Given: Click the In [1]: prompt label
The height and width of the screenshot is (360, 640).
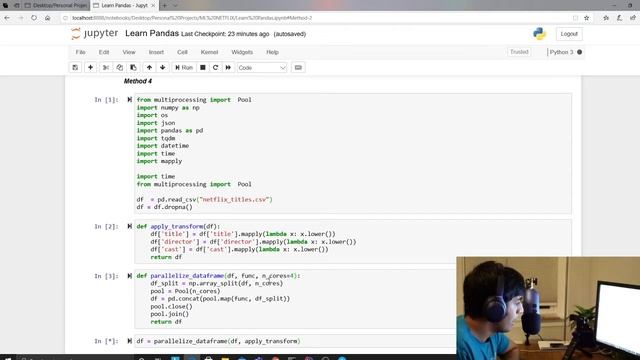Looking at the screenshot, I should click(106, 100).
